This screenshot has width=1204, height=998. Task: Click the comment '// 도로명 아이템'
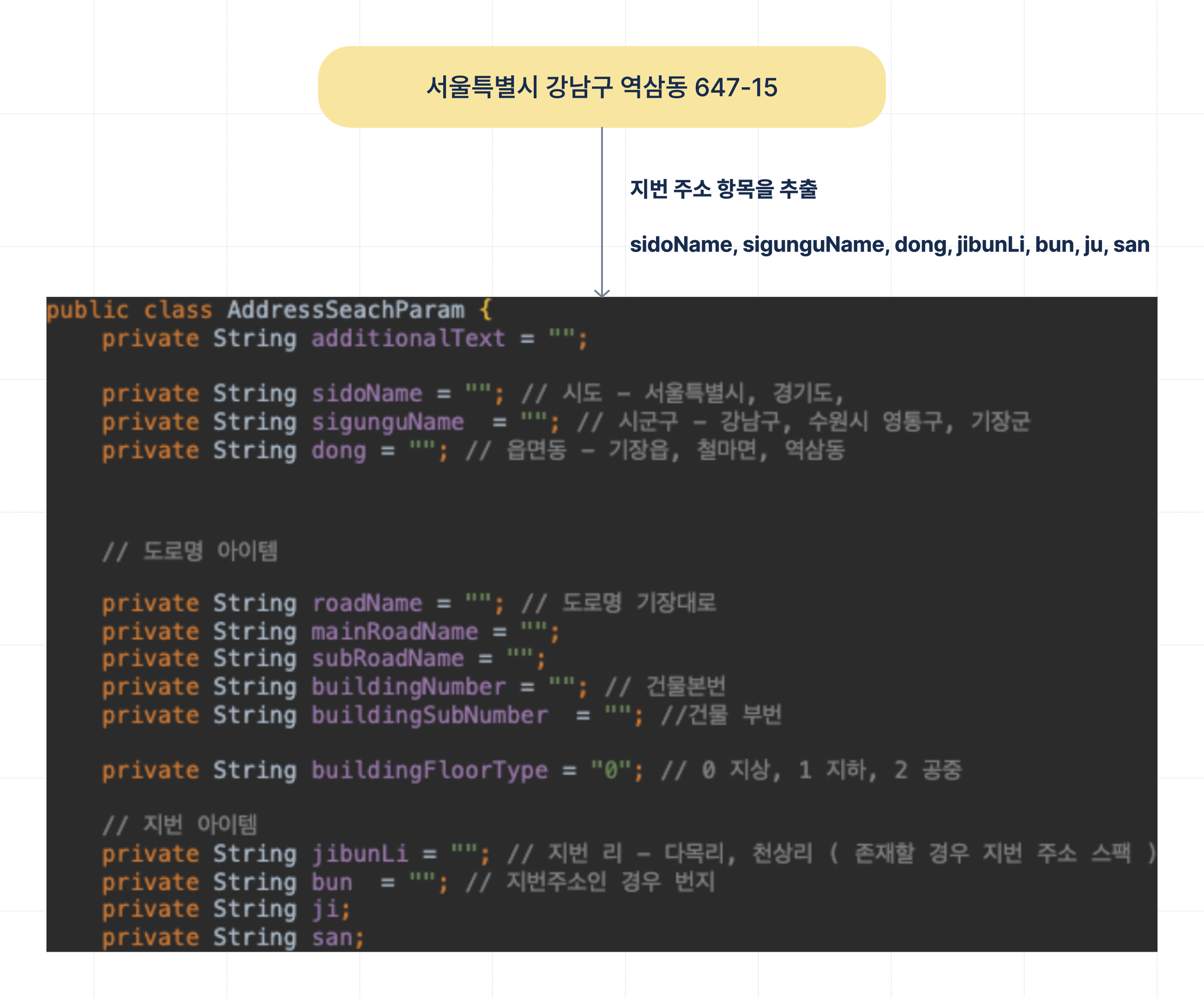click(190, 551)
